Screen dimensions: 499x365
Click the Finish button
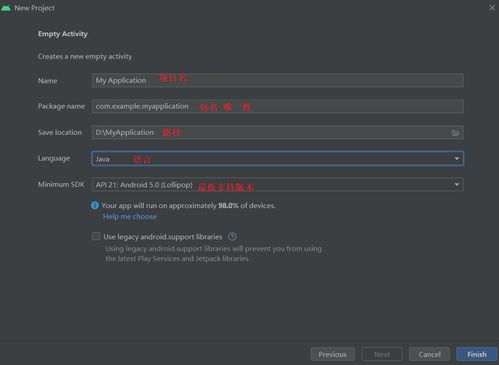pos(477,354)
